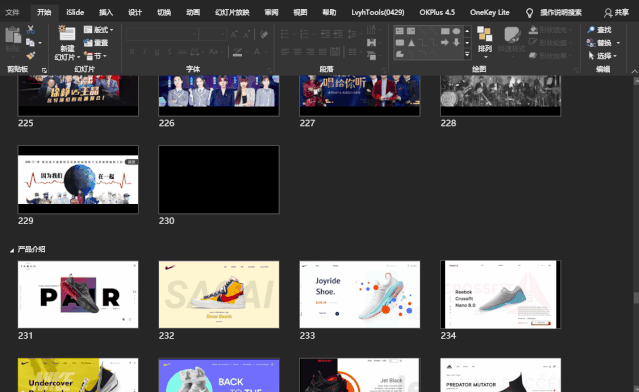Select slide 232 Sacai sneaker thumbnail
This screenshot has width=639, height=392.
coord(219,295)
